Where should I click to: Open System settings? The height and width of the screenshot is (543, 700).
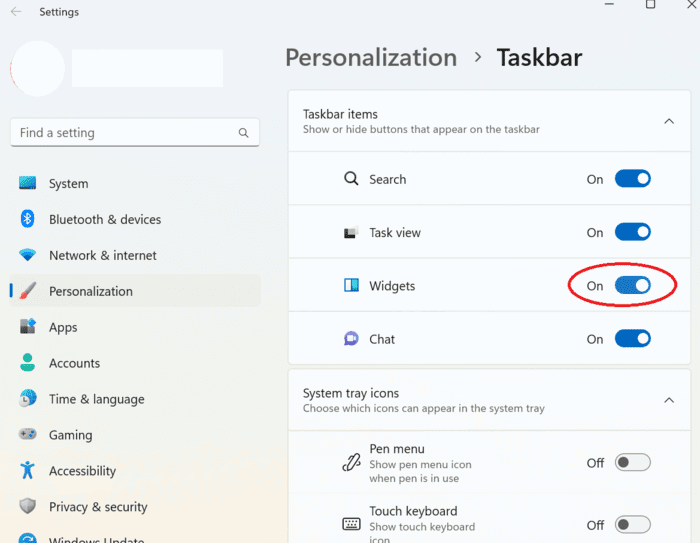(135, 183)
